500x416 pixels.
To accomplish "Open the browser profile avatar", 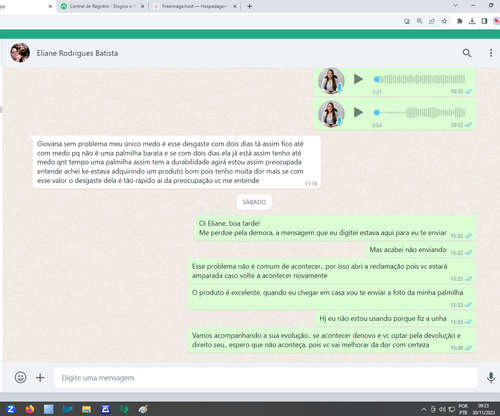I will tap(496, 21).
